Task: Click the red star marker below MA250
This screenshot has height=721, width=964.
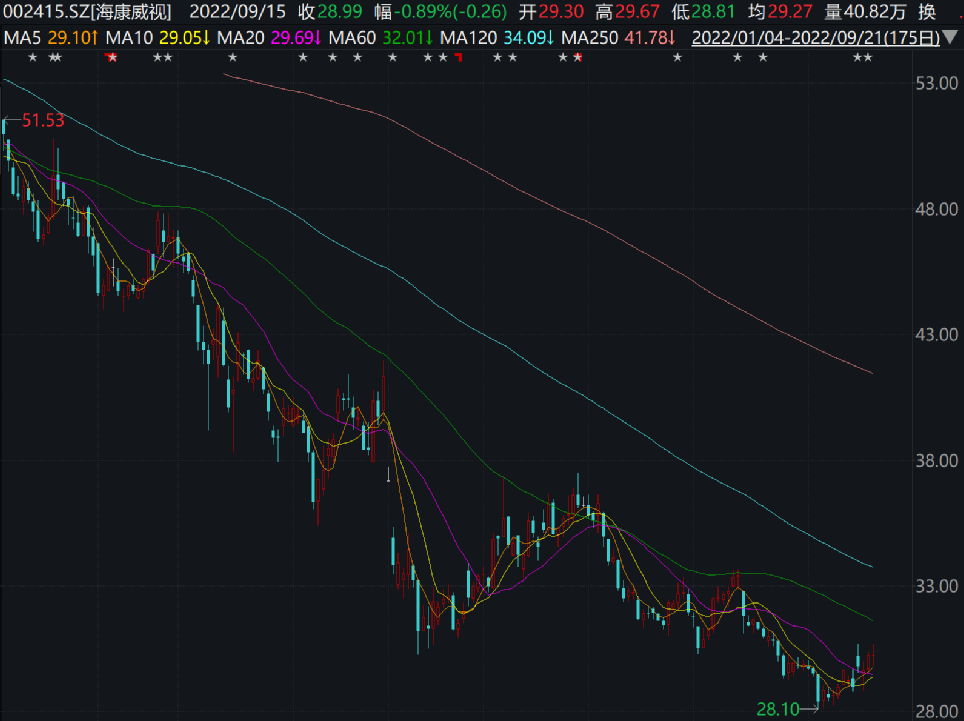Action: pyautogui.click(x=577, y=58)
